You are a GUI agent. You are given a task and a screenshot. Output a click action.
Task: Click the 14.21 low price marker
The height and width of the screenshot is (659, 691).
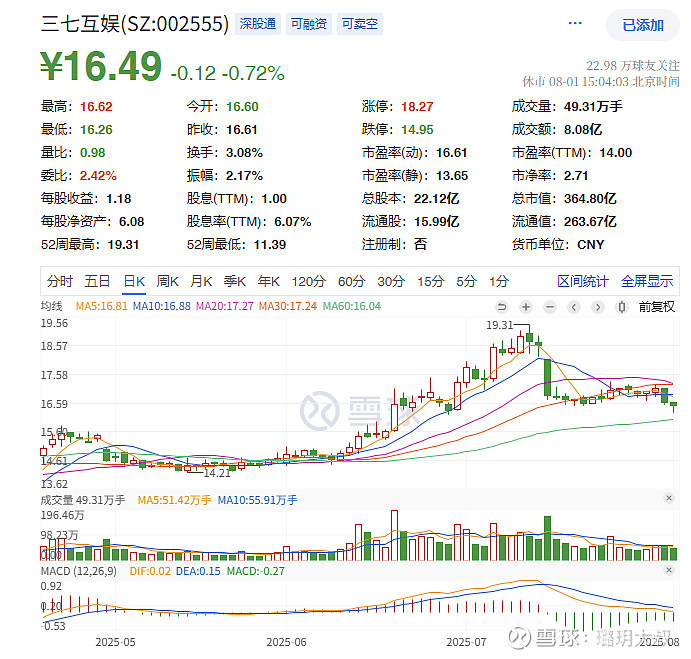pyautogui.click(x=217, y=473)
